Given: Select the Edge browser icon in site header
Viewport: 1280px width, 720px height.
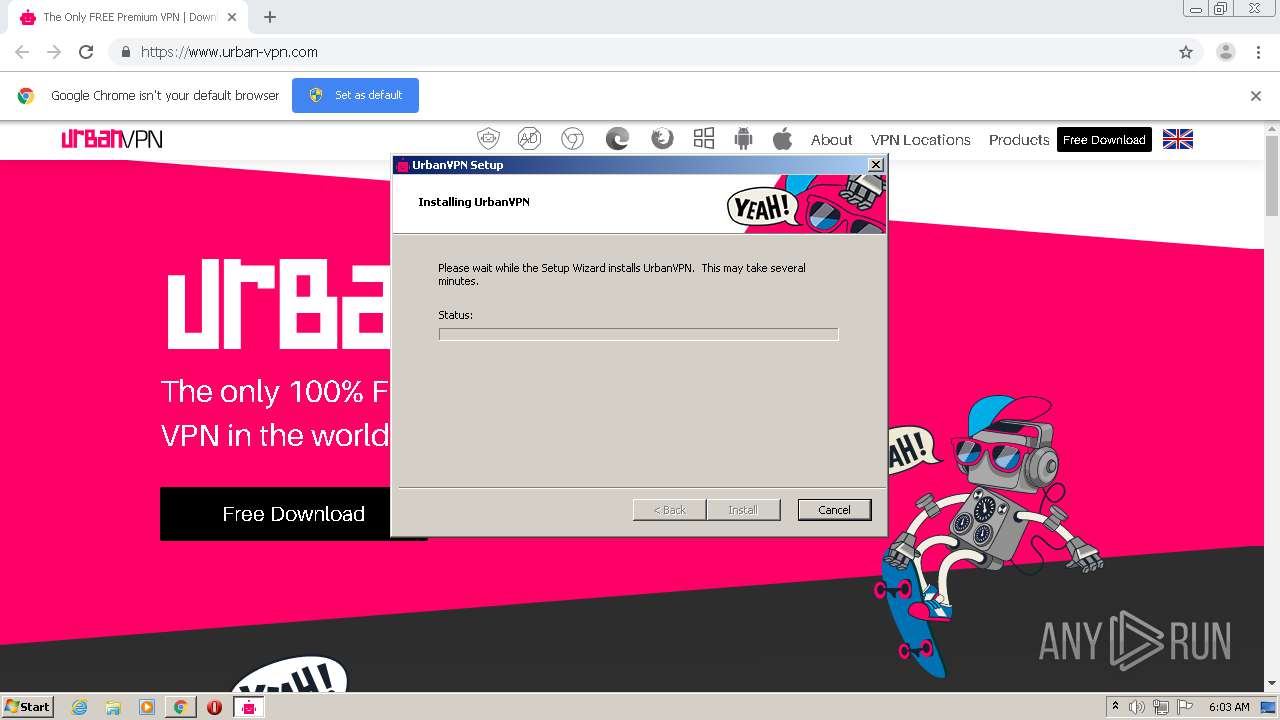Looking at the screenshot, I should tap(617, 139).
